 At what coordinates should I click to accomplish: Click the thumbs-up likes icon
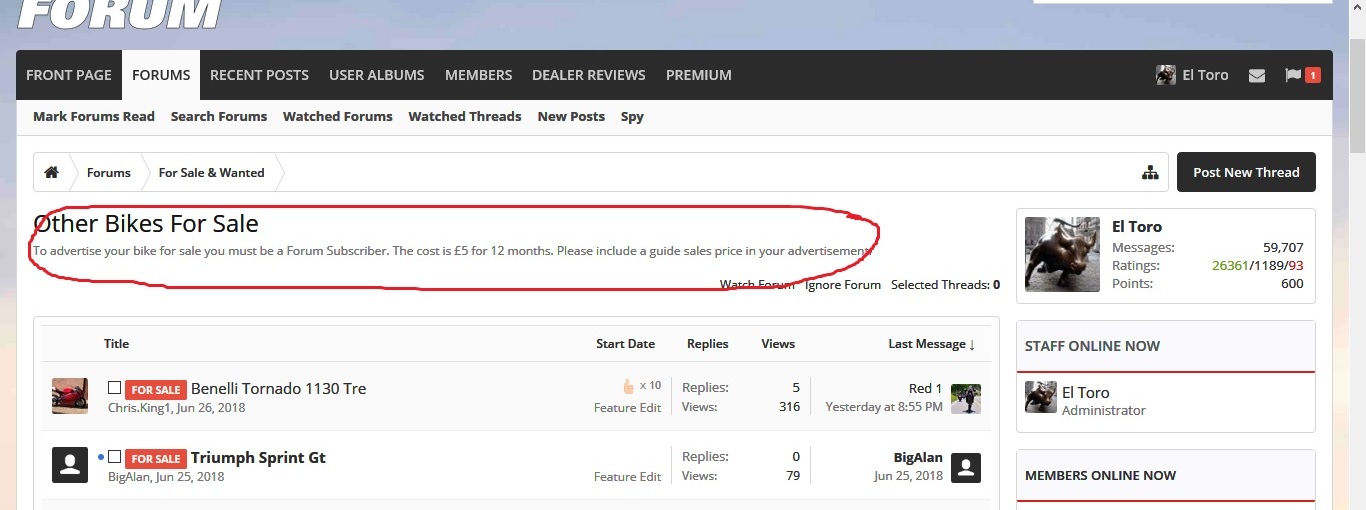628,386
